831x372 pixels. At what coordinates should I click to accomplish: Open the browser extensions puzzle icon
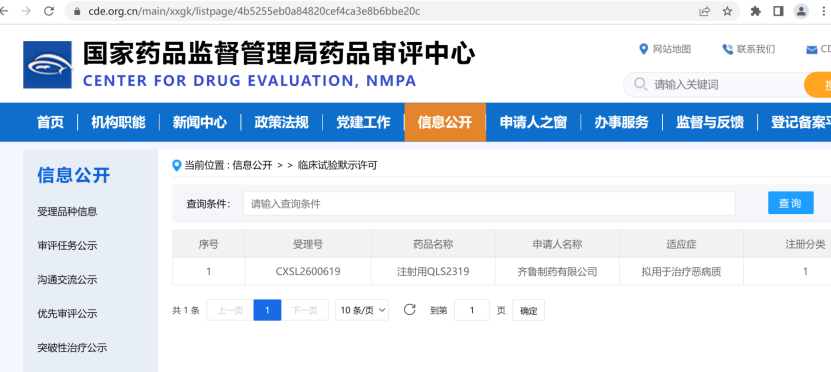tap(756, 11)
